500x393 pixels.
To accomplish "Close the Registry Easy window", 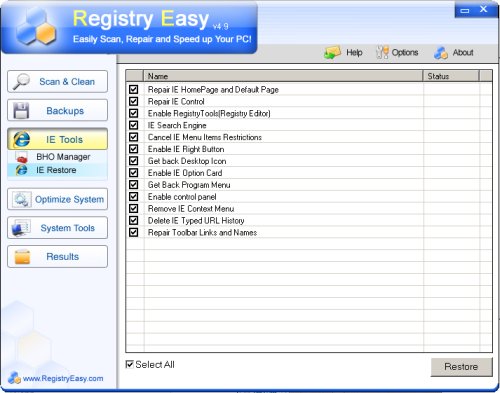I will coord(483,9).
